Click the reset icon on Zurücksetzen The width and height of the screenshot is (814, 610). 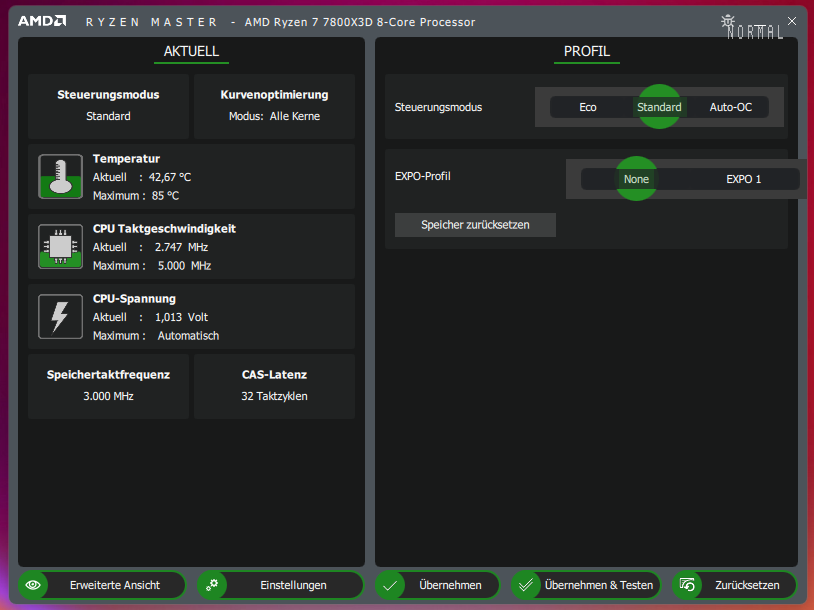687,585
